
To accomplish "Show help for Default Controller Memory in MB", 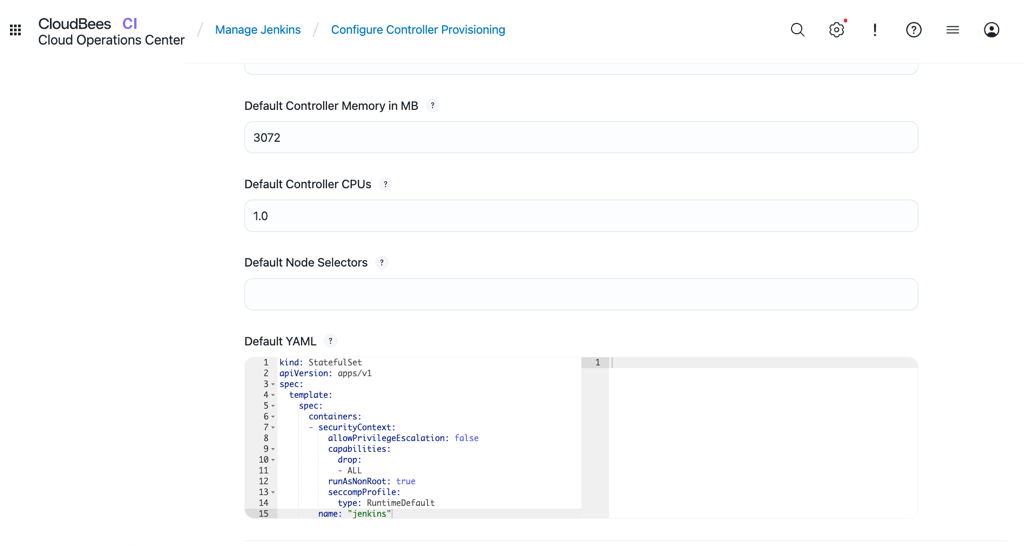I will tap(432, 106).
